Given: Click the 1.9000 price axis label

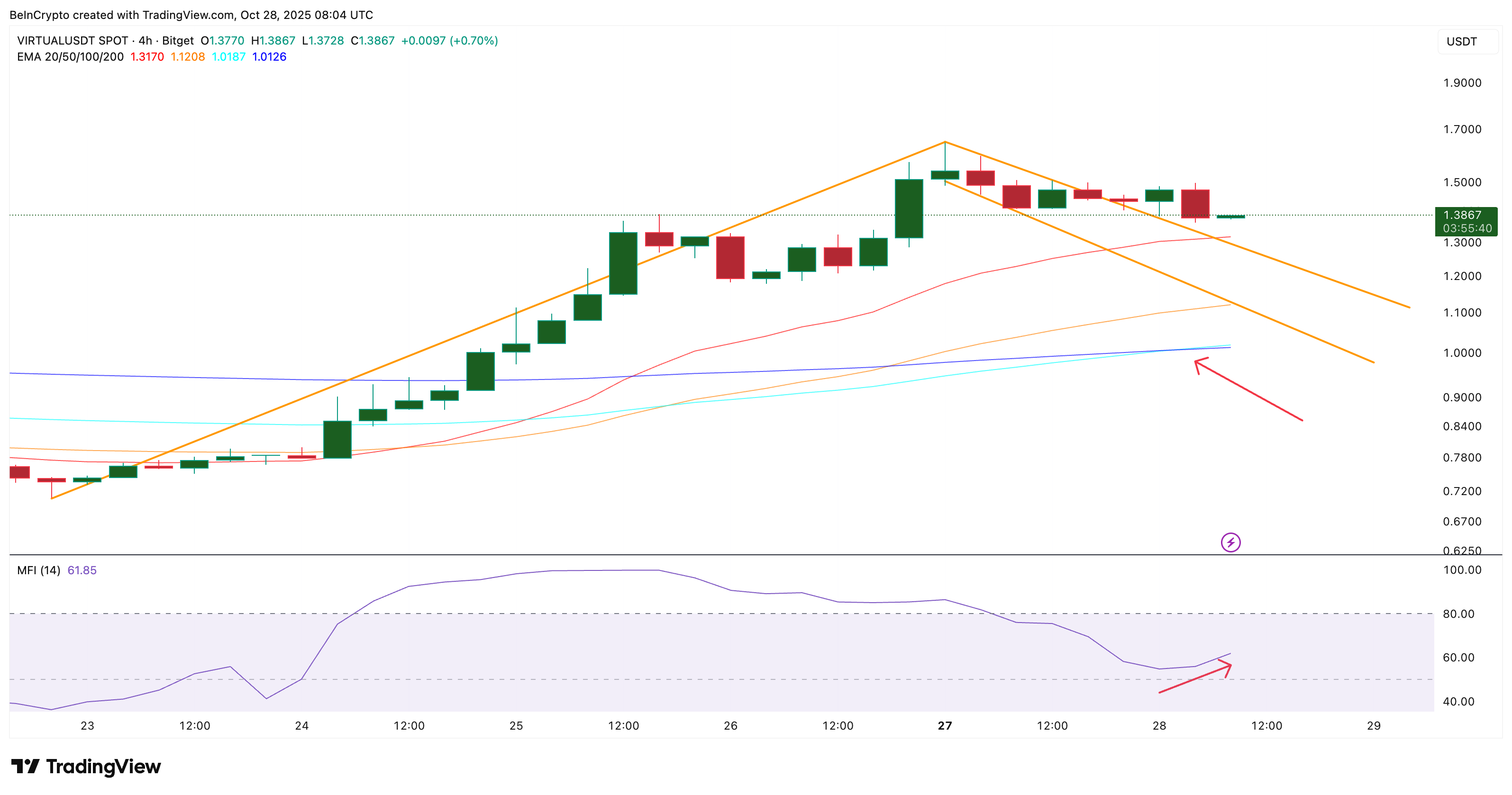Looking at the screenshot, I should point(1462,83).
